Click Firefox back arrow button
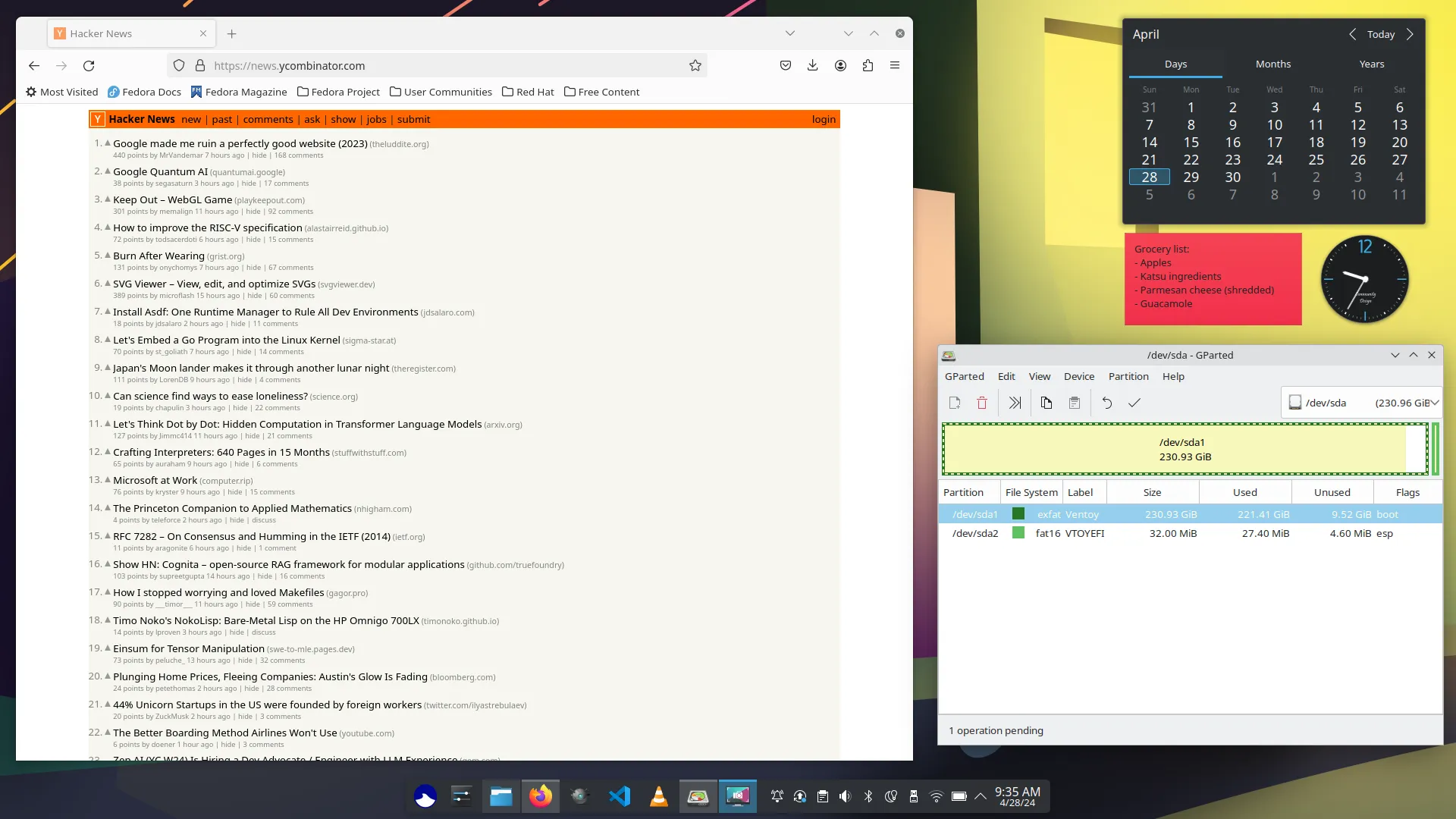1456x819 pixels. 33,66
